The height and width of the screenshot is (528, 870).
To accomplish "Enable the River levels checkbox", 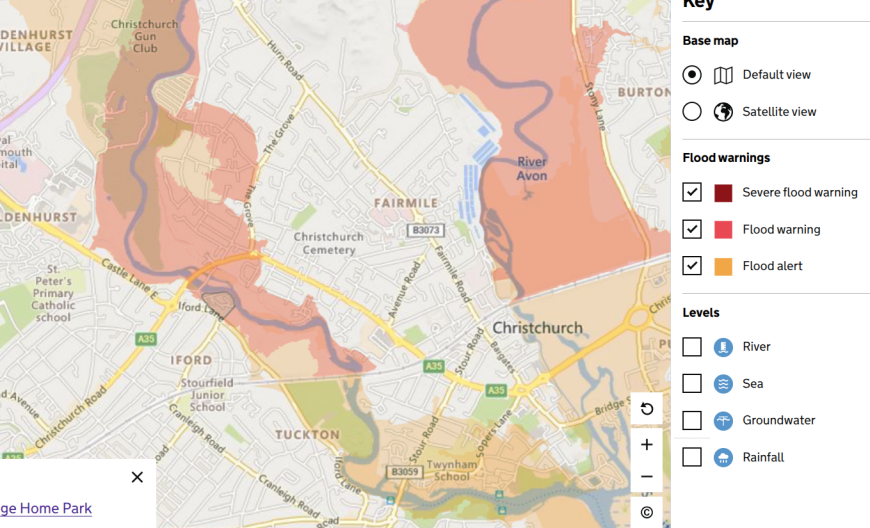I will 692,347.
